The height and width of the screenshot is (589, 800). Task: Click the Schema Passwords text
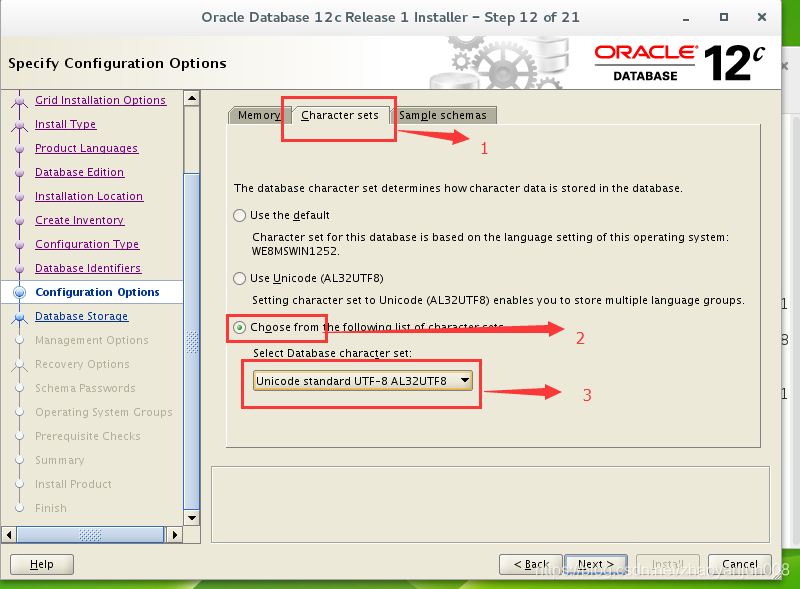coord(85,388)
